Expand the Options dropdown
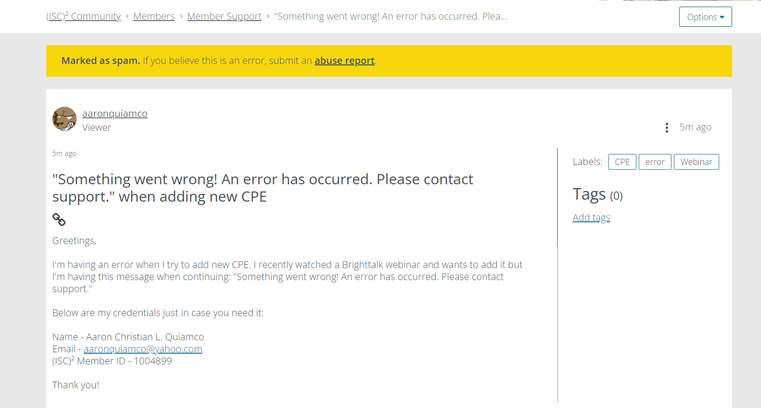 [705, 17]
